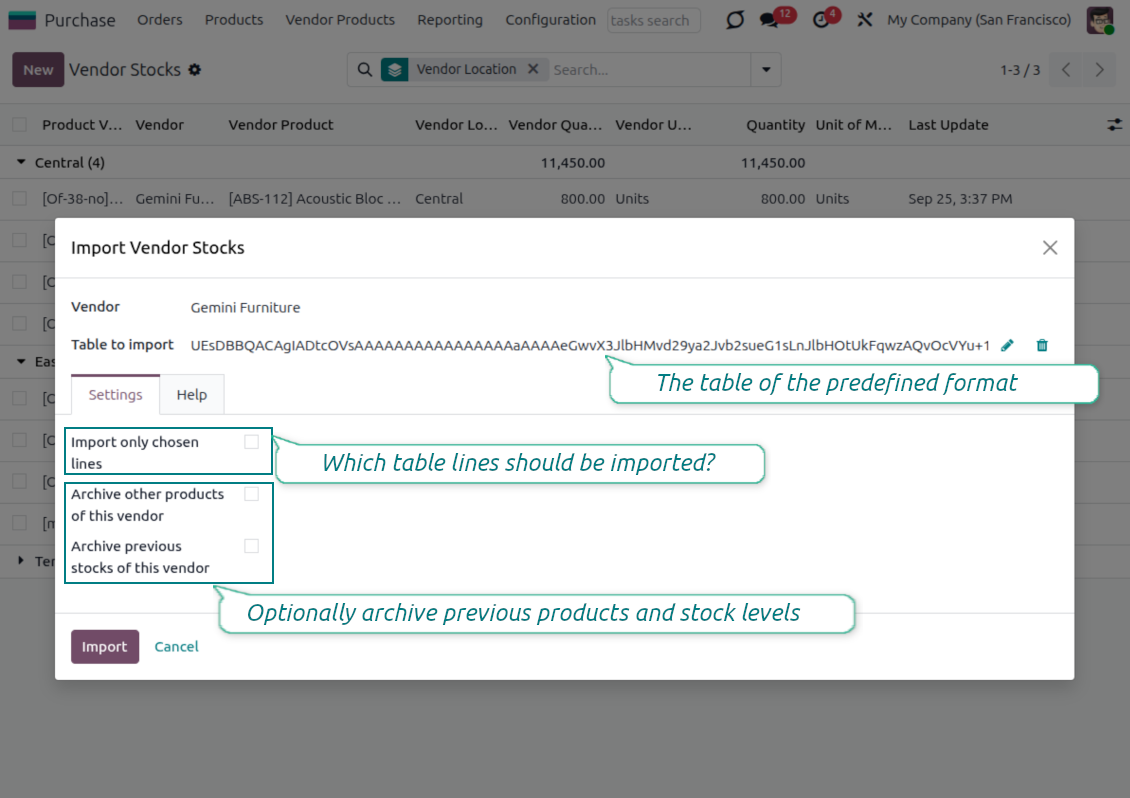Viewport: 1130px width, 798px height.
Task: Click the trash icon to delete uploaded table
Action: 1042,345
